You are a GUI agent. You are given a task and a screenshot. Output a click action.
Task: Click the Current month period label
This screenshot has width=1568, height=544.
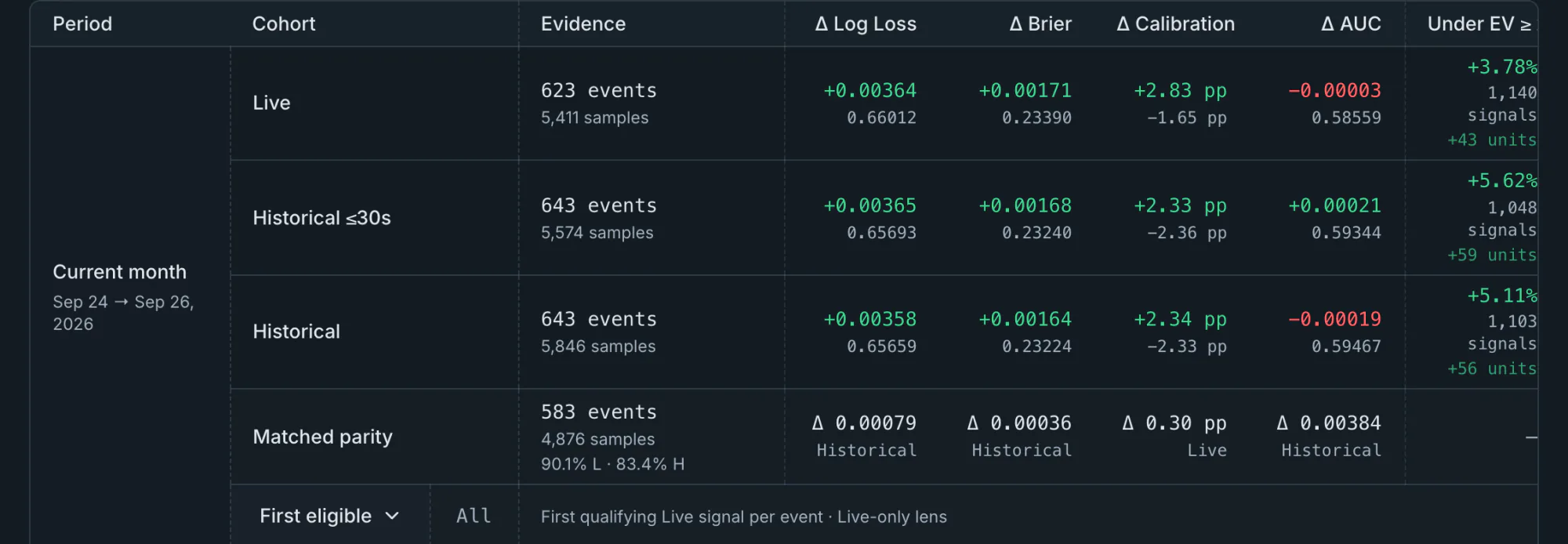coord(119,272)
